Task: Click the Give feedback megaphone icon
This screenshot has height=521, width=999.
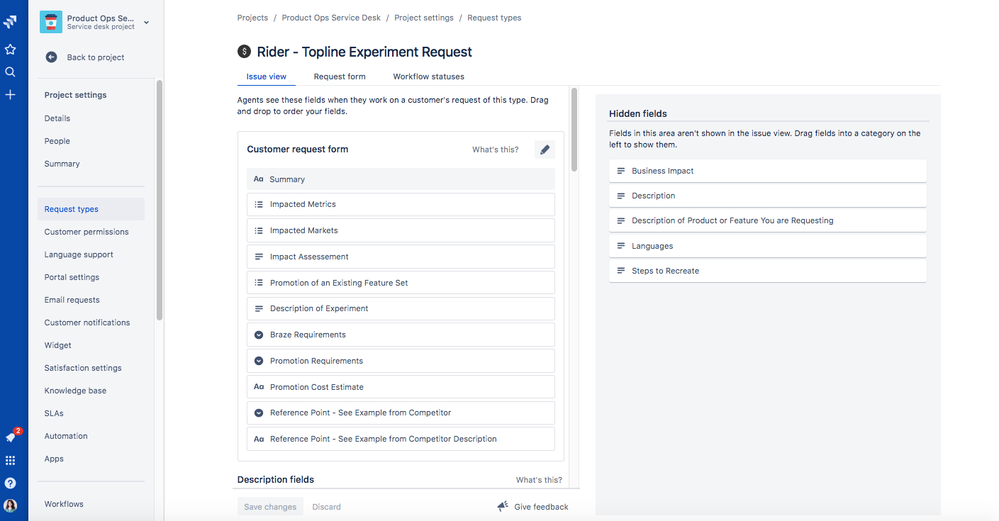Action: [503, 506]
